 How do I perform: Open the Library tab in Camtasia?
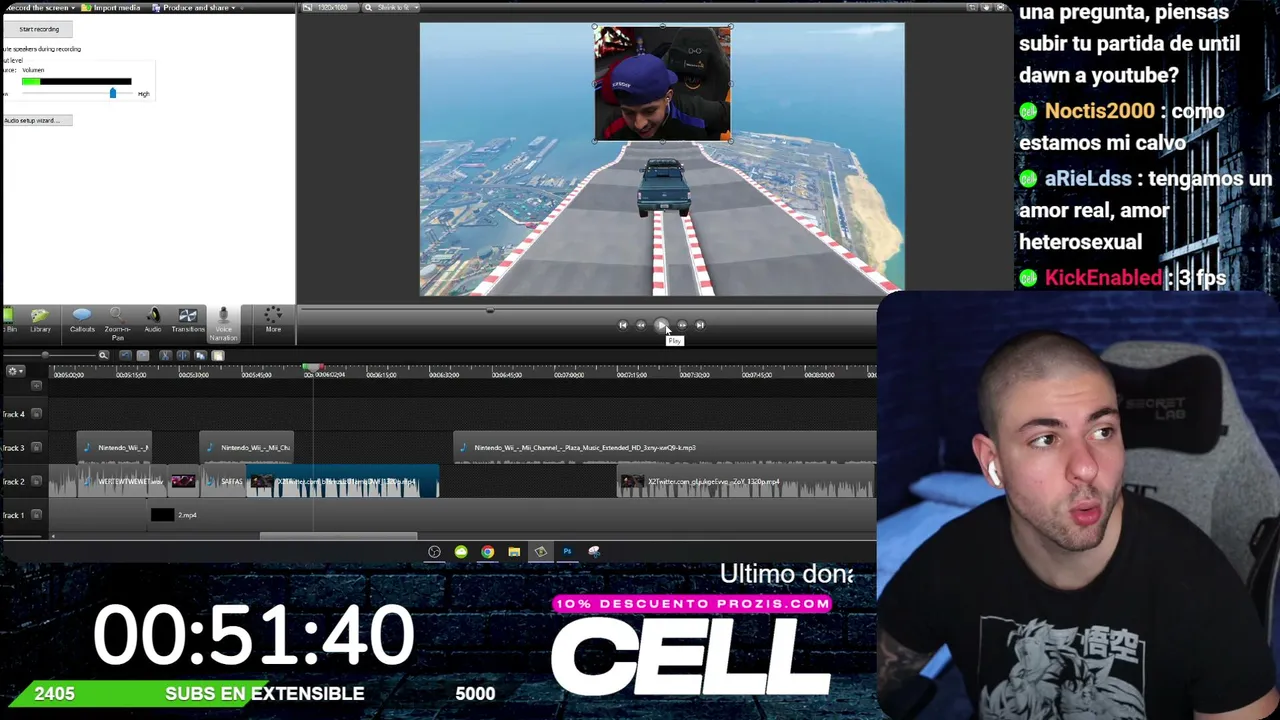(40, 320)
